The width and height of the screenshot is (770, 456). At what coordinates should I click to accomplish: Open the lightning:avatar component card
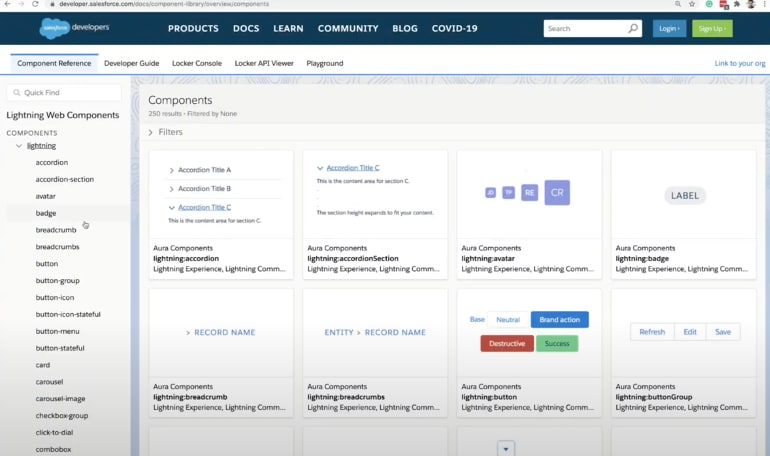click(x=529, y=215)
